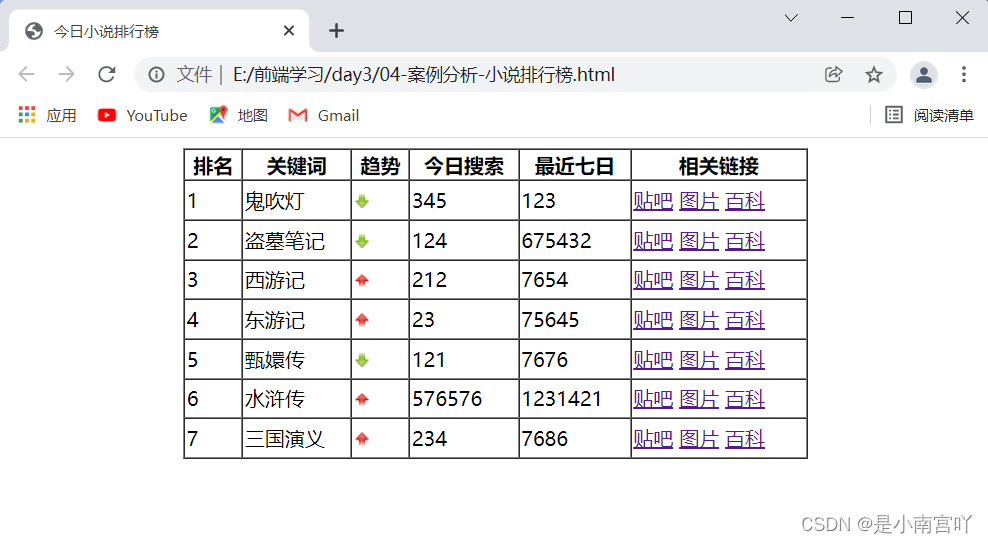This screenshot has height=544, width=988.
Task: Close the 今日小说排行榜 tab
Action: point(289,30)
